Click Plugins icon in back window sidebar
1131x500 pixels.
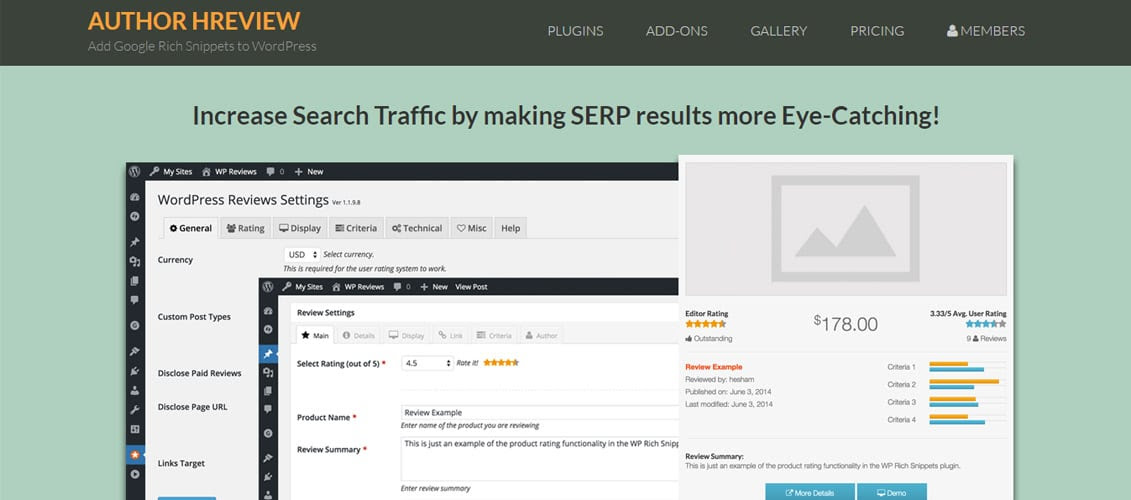135,371
